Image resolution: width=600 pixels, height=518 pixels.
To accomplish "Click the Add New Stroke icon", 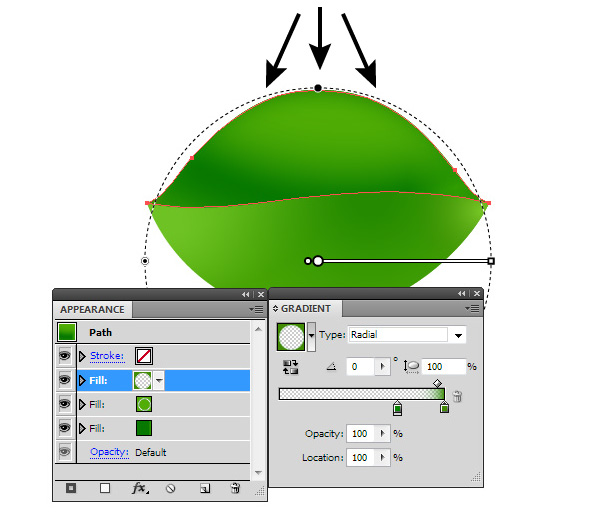I will point(71,488).
